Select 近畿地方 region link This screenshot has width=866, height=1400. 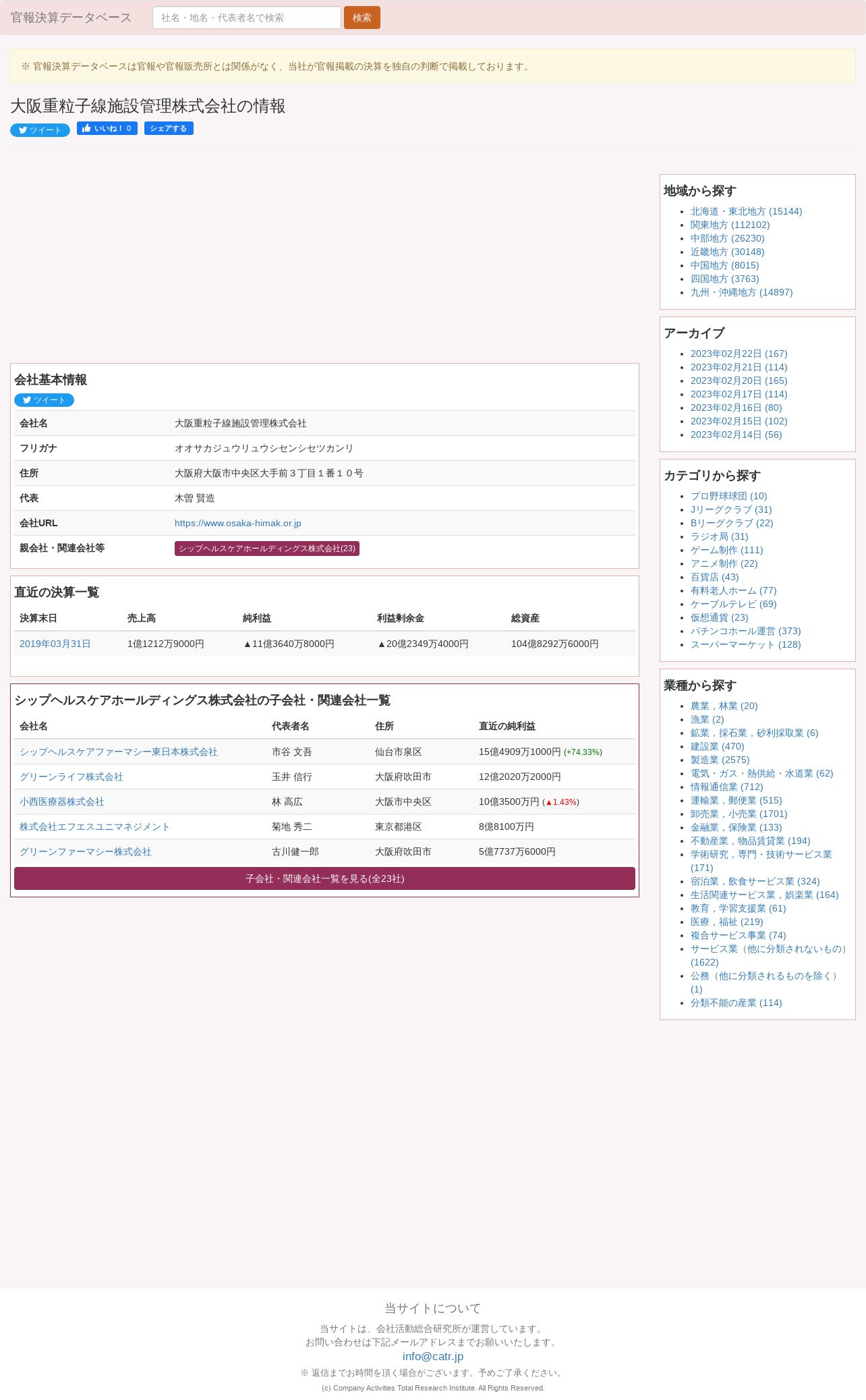click(727, 252)
